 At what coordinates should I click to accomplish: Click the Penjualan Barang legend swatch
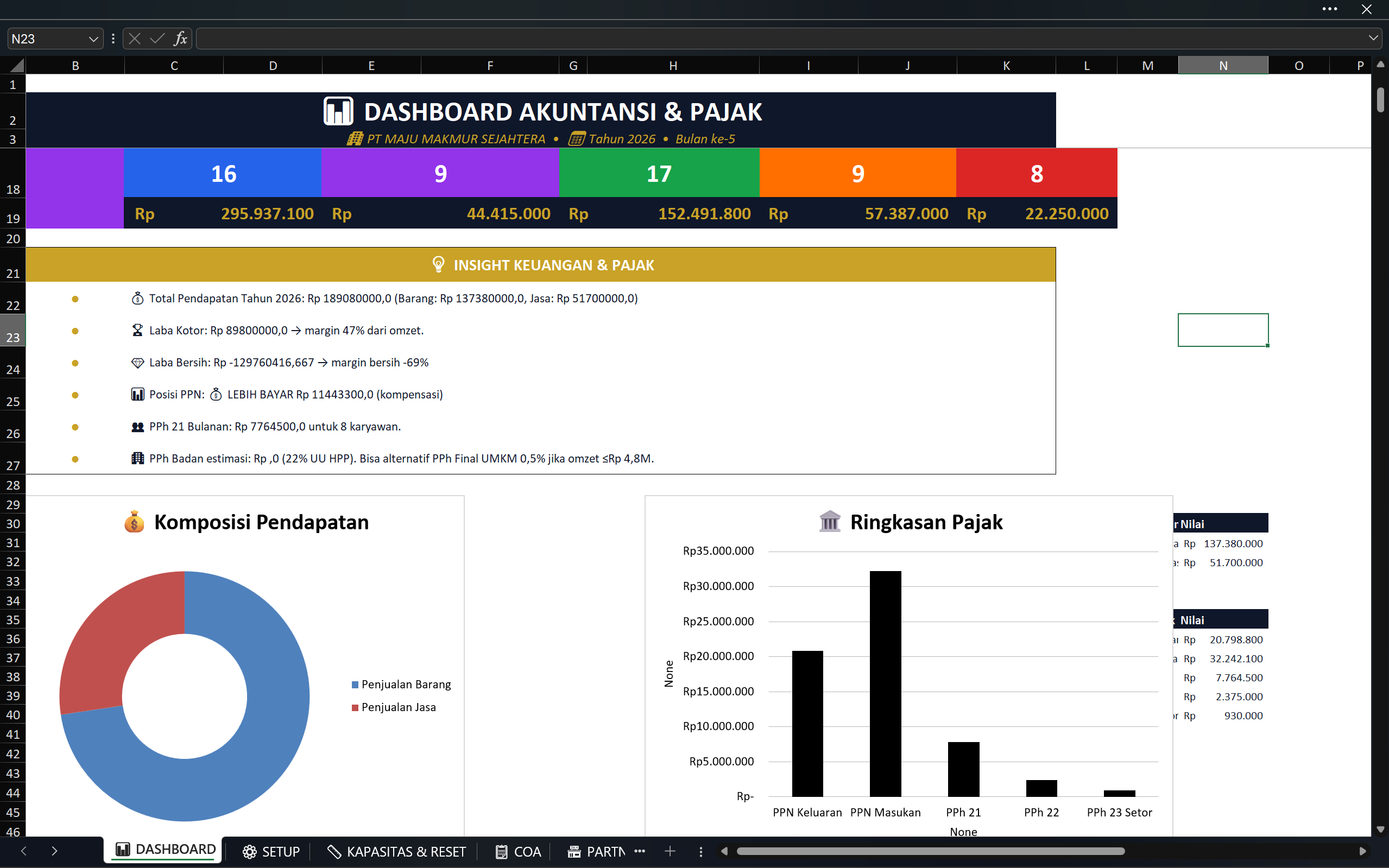coord(355,685)
